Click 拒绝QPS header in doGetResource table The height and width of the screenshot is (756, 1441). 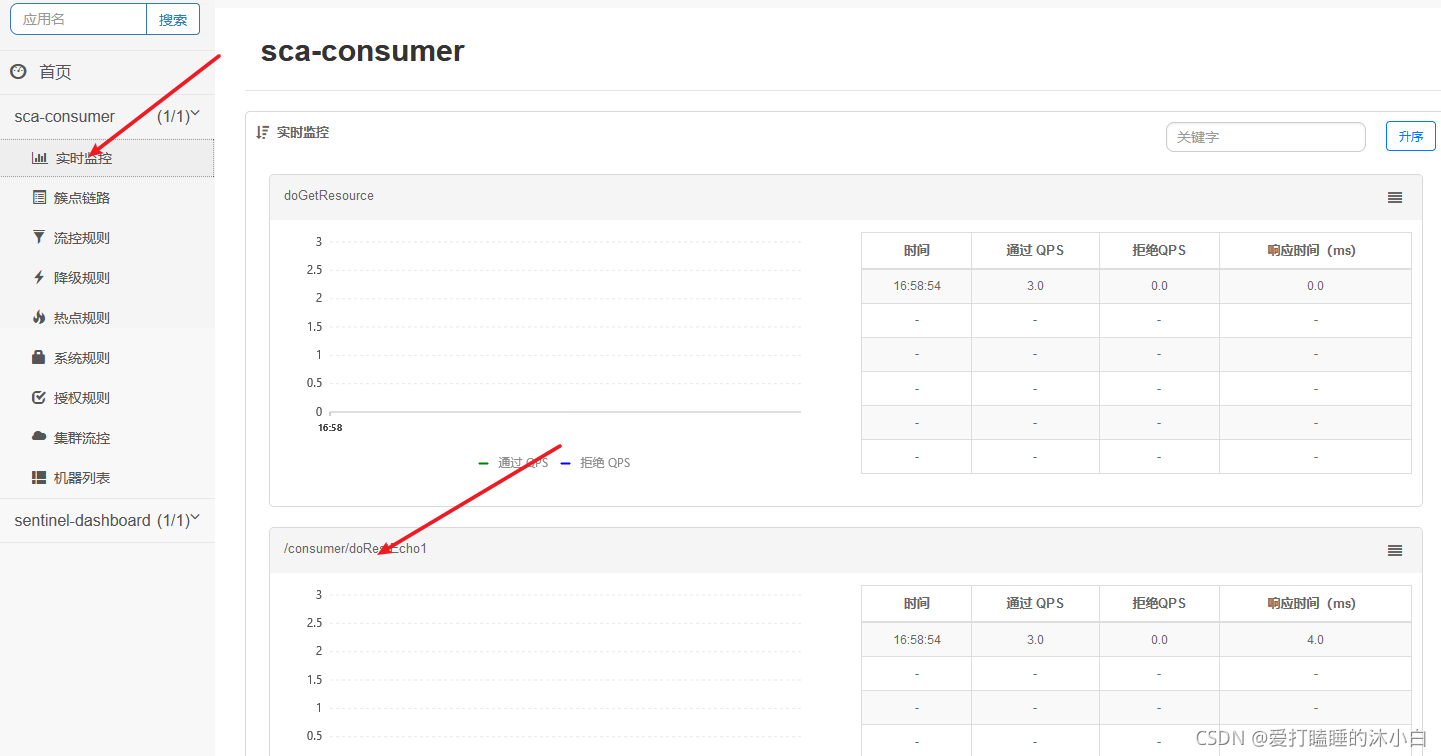pyautogui.click(x=1159, y=250)
